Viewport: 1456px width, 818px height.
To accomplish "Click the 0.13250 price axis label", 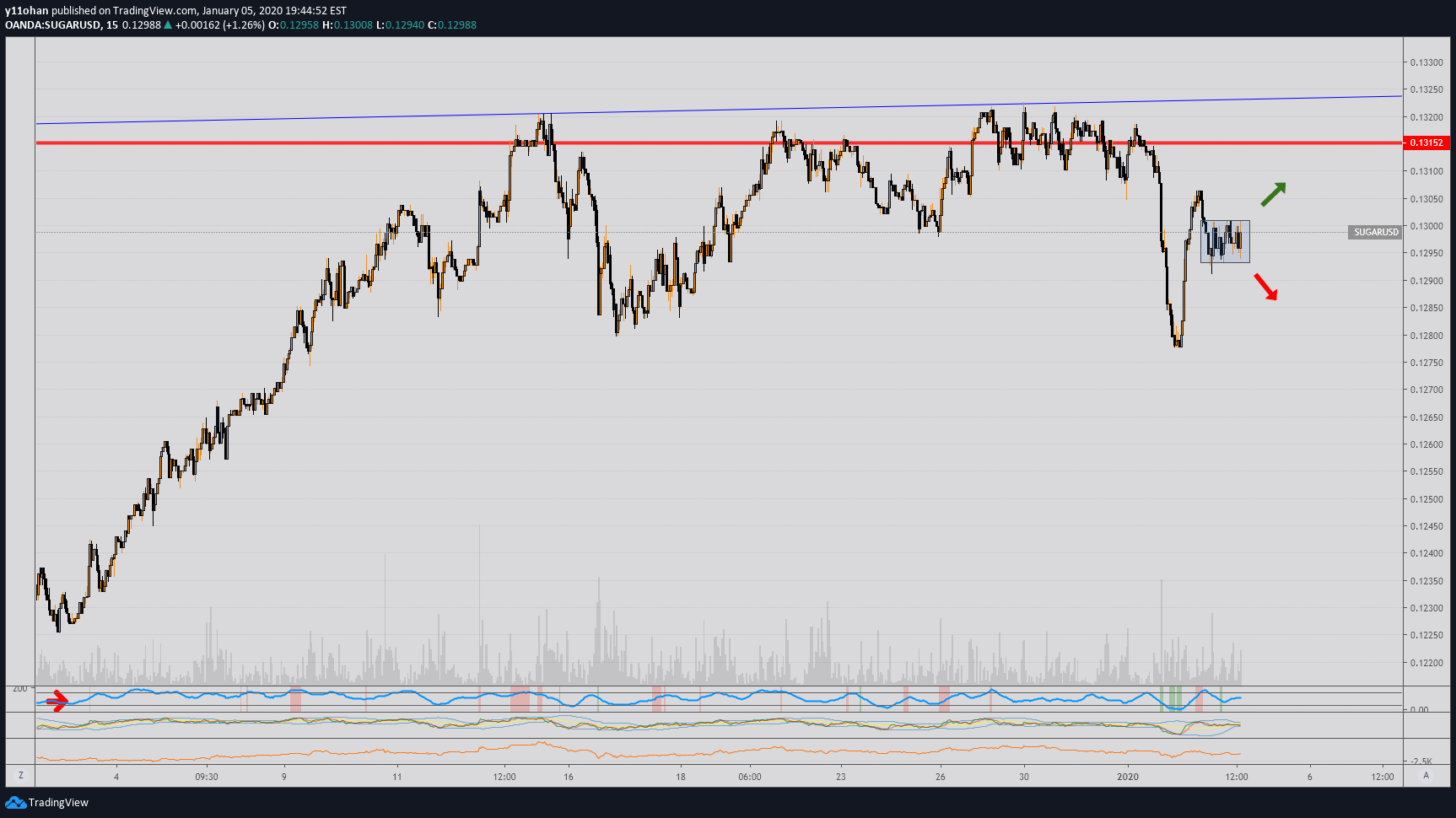I will (1426, 89).
